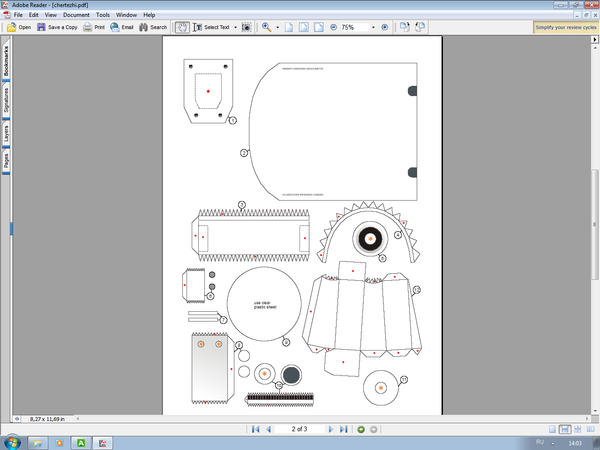Rotate page counterclockwise icon

420,27
